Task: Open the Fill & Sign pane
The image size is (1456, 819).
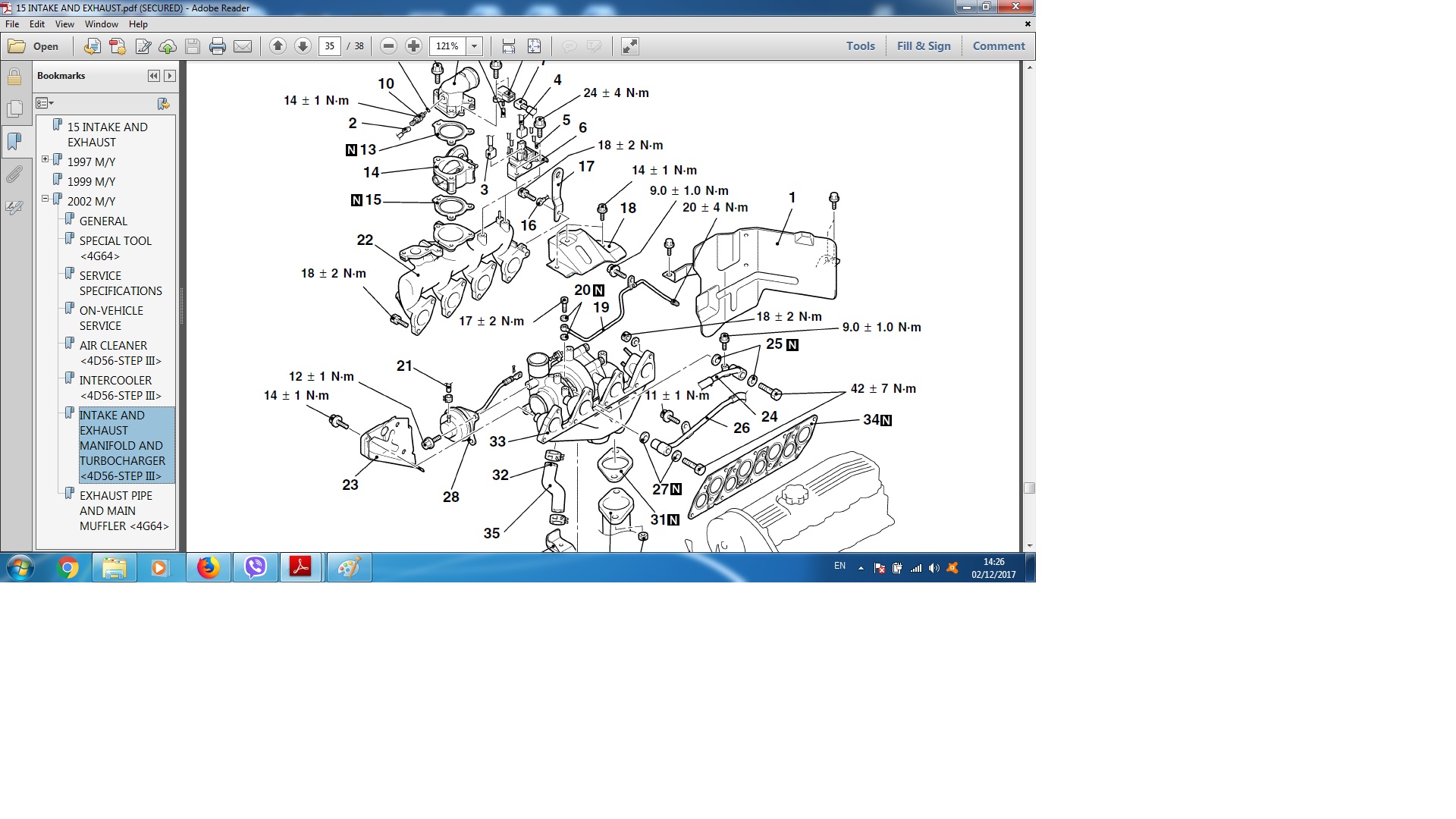Action: pos(923,46)
